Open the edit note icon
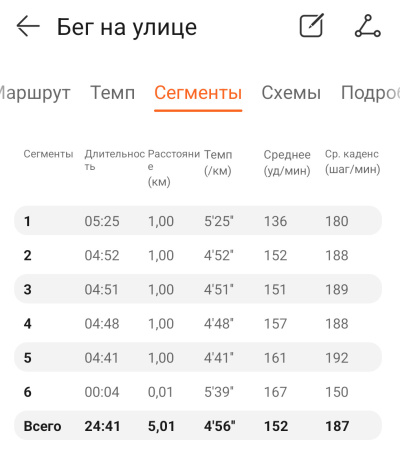Image resolution: width=400 pixels, height=462 pixels. tap(312, 25)
